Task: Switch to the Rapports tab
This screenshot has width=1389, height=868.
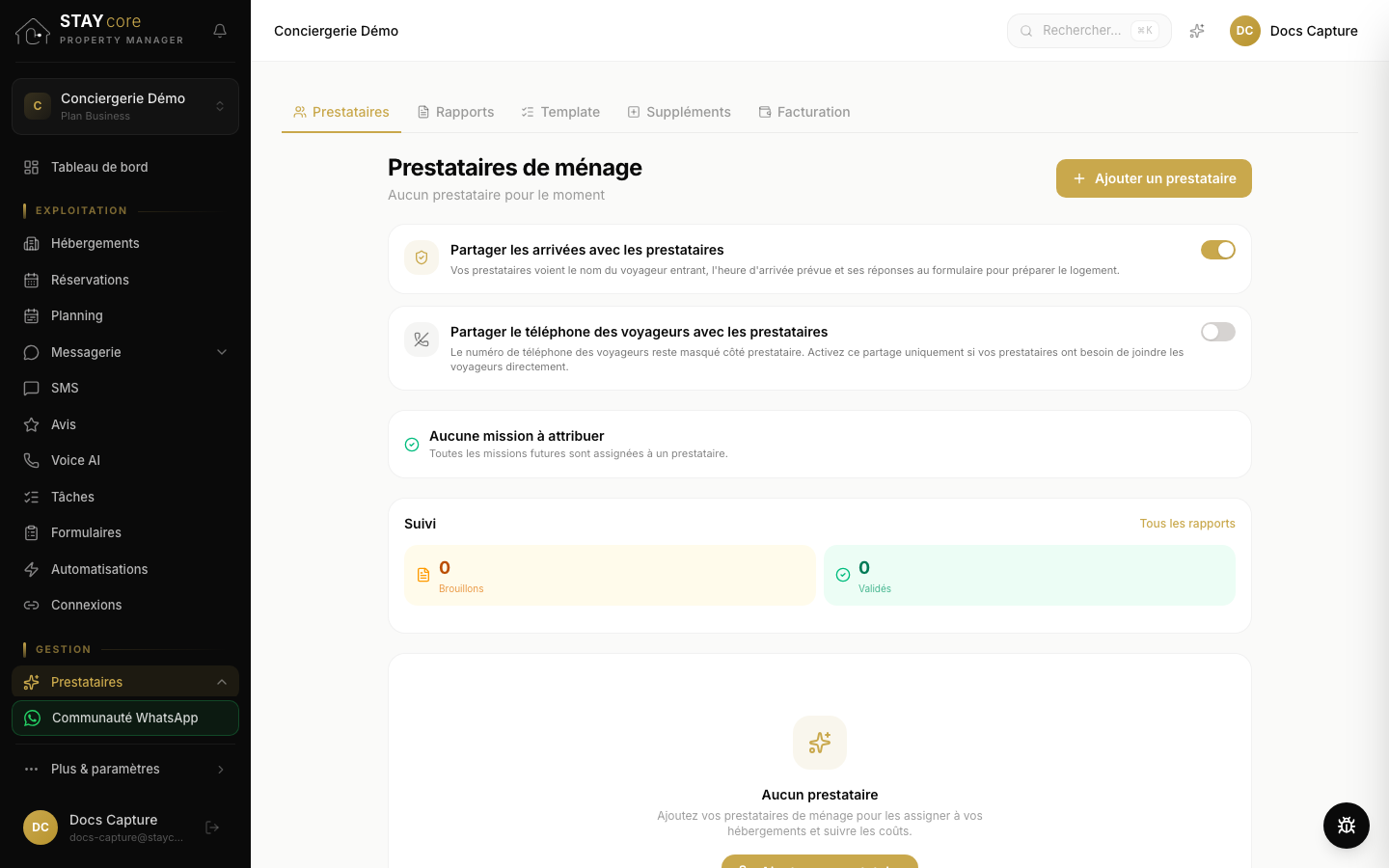Action: pos(455,112)
